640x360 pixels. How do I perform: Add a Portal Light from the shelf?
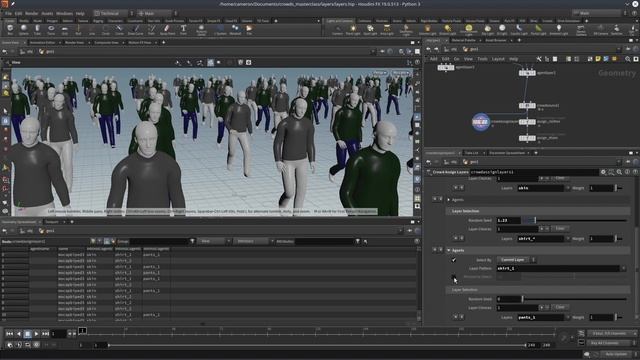(x=538, y=29)
